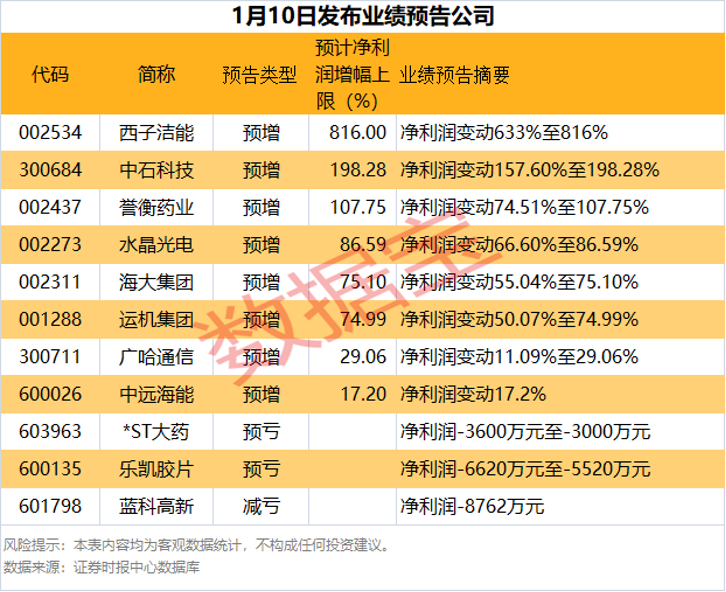
Task: Select stock code 001288
Action: (50, 320)
